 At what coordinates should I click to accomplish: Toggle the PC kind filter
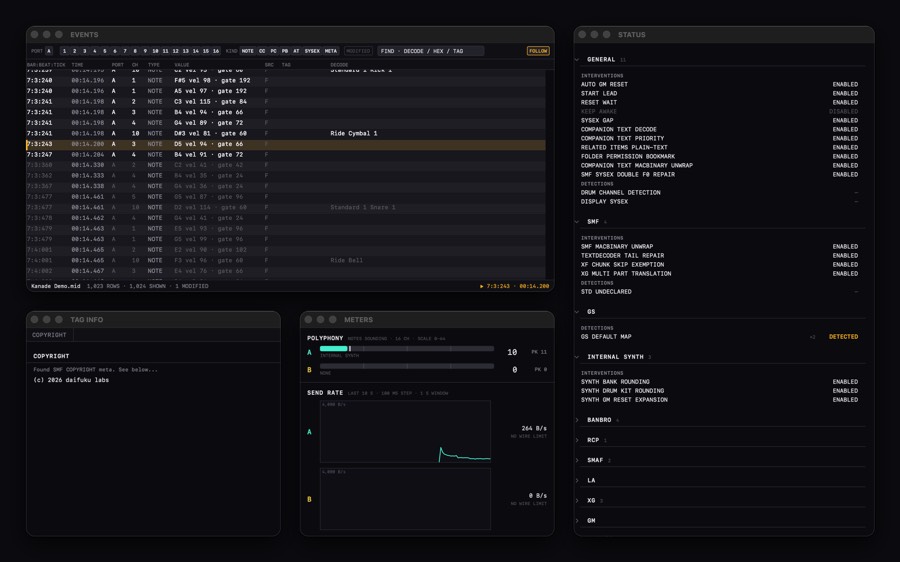(x=274, y=51)
